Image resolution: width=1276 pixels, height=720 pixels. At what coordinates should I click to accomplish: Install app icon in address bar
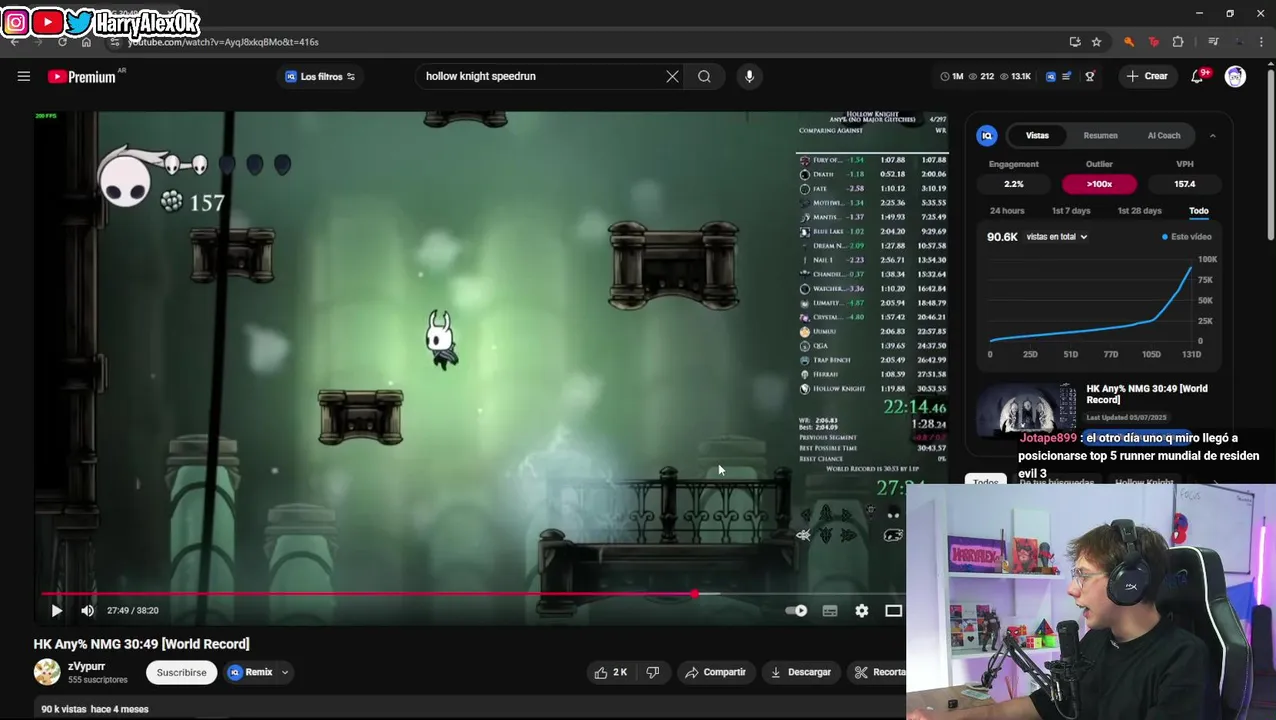[1075, 42]
